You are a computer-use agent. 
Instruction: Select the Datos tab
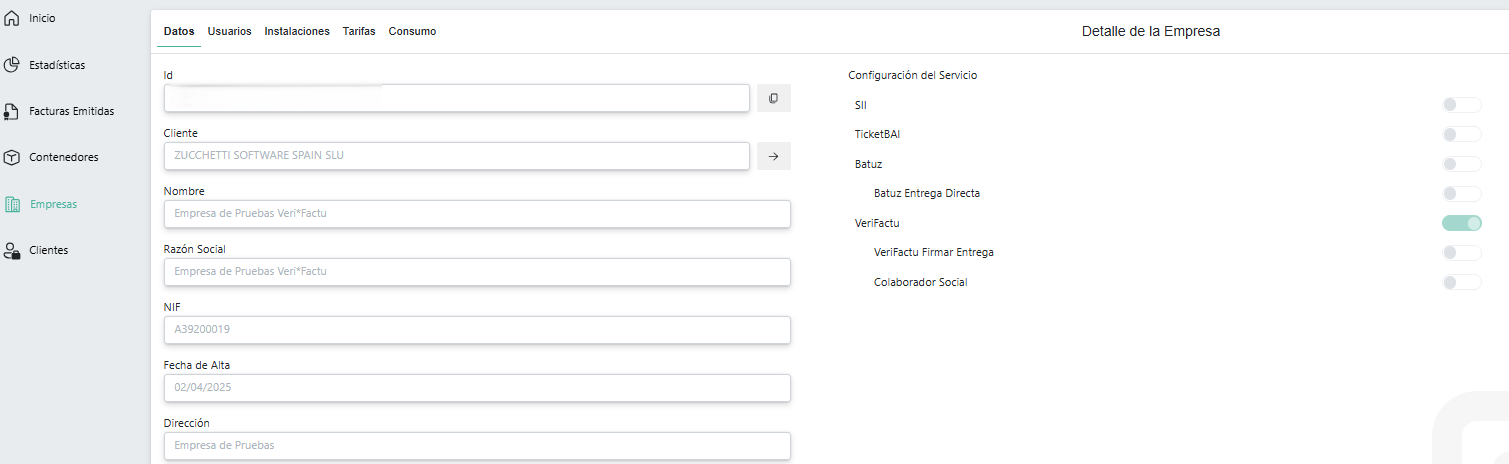click(x=179, y=31)
